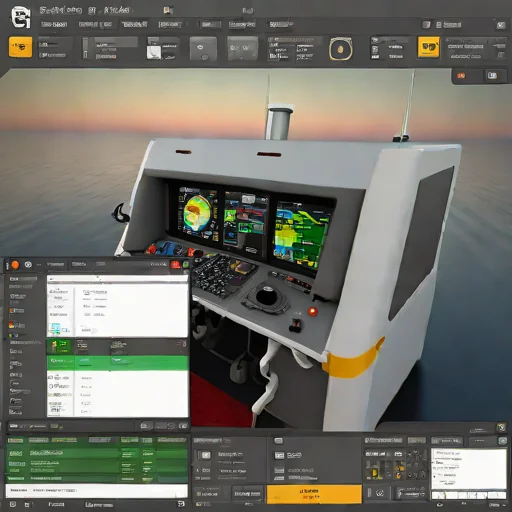The image size is (512, 512).
Task: Select the bright green highlighted row in the list
Action: click(117, 363)
